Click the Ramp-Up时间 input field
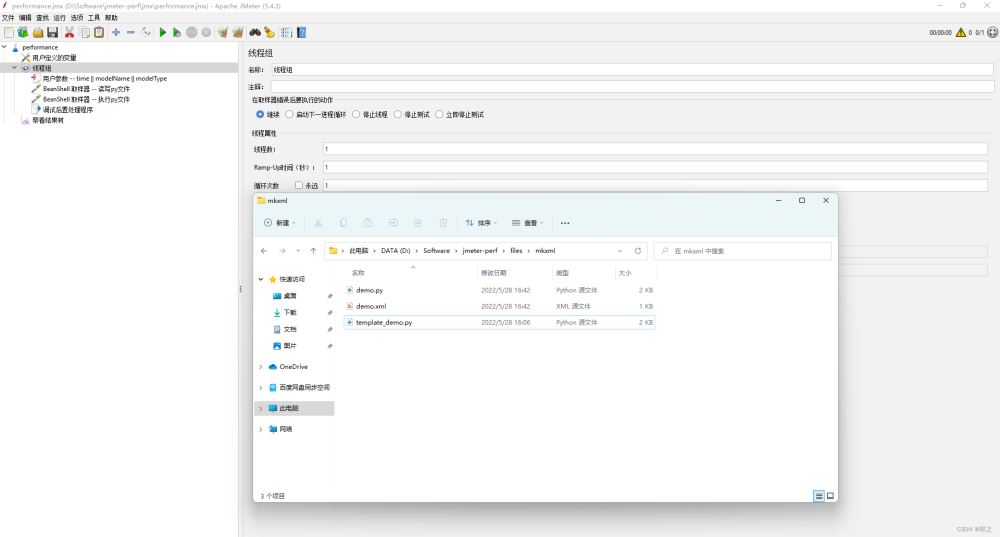 coord(655,167)
